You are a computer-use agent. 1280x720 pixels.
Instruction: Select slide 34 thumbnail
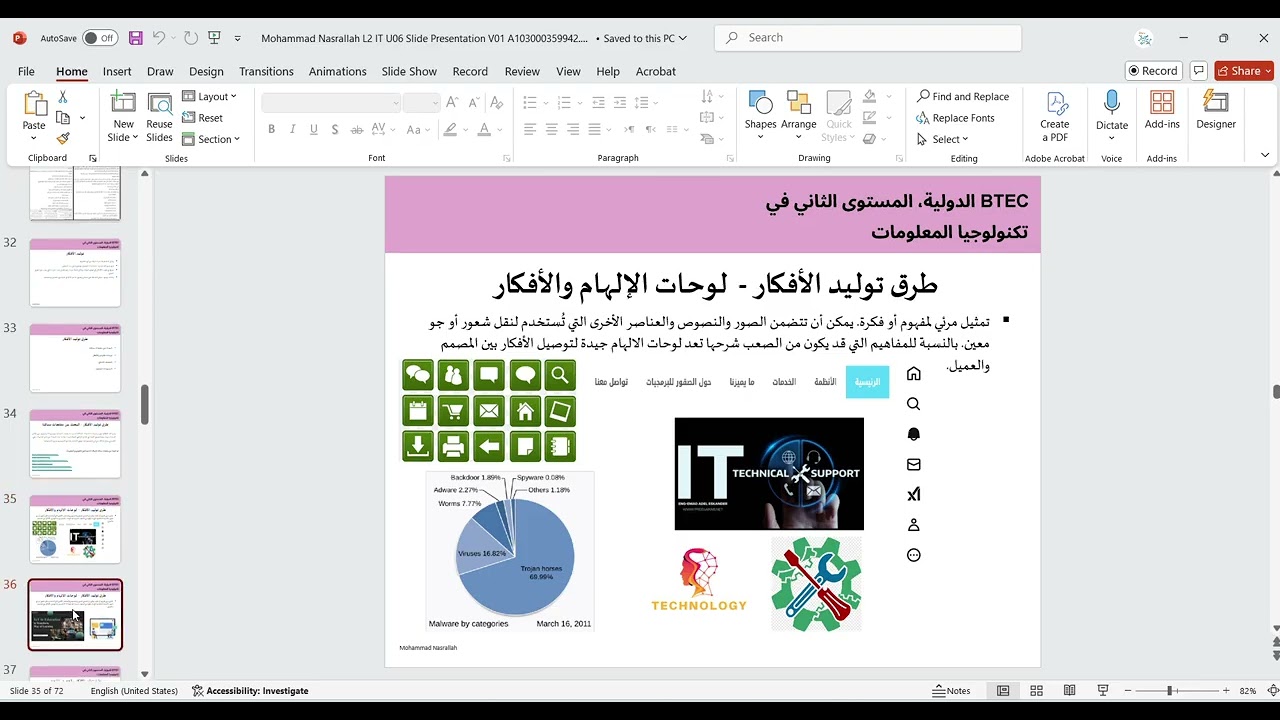pyautogui.click(x=75, y=444)
